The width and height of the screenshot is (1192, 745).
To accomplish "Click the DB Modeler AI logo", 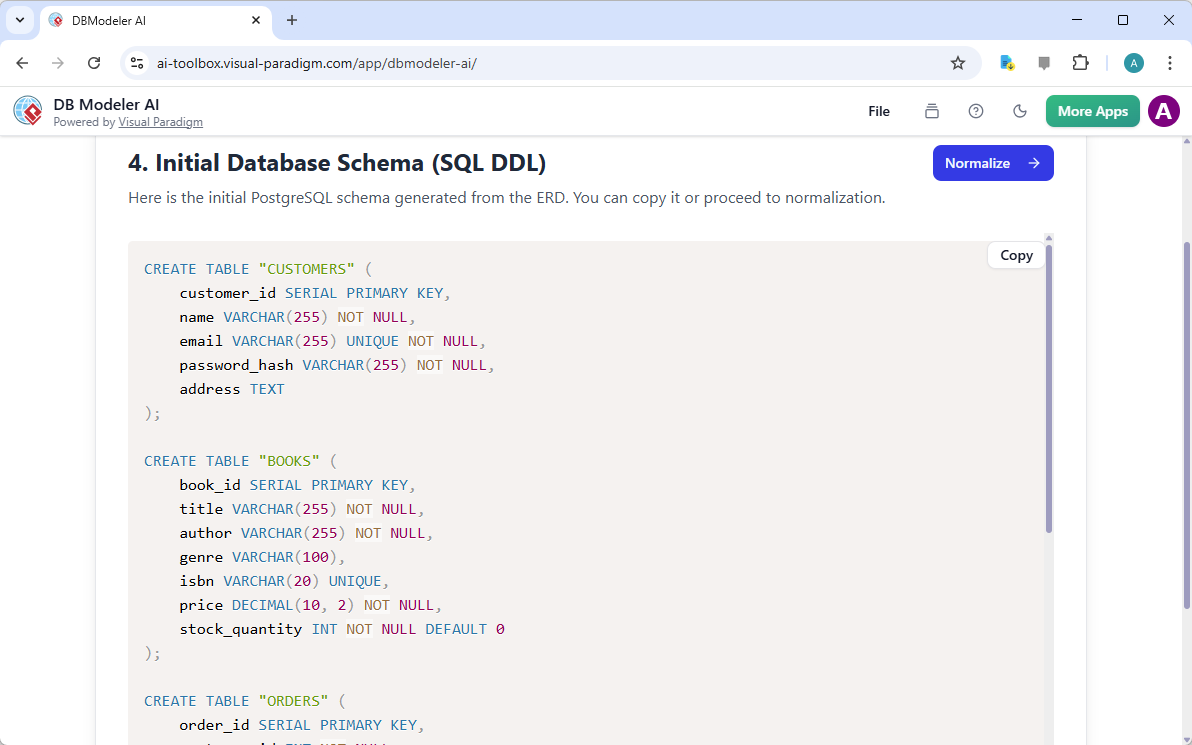I will coord(27,110).
